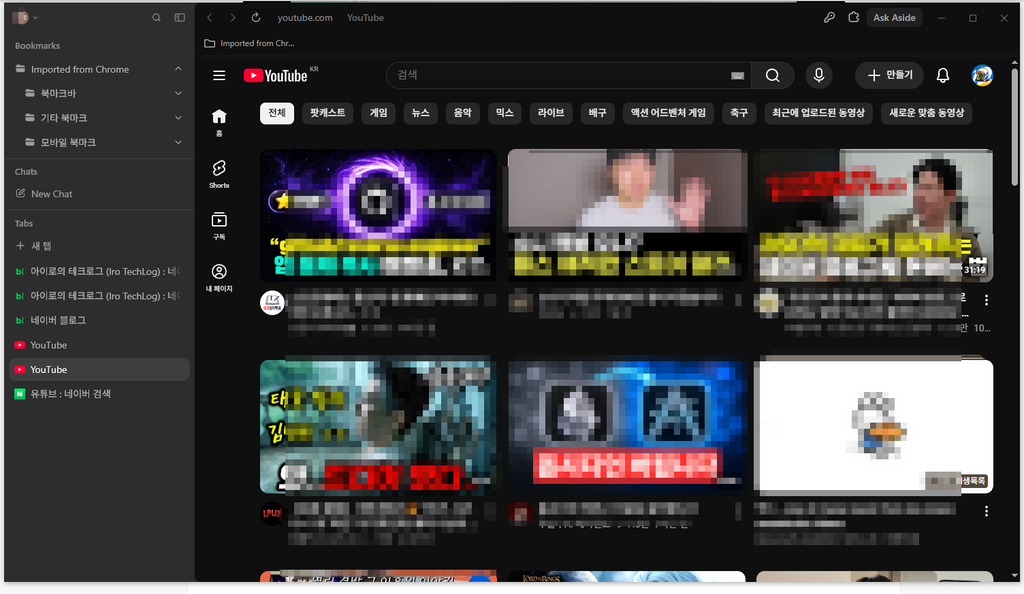Open Shorts from the mini sidebar
The height and width of the screenshot is (594, 1024).
[x=219, y=174]
